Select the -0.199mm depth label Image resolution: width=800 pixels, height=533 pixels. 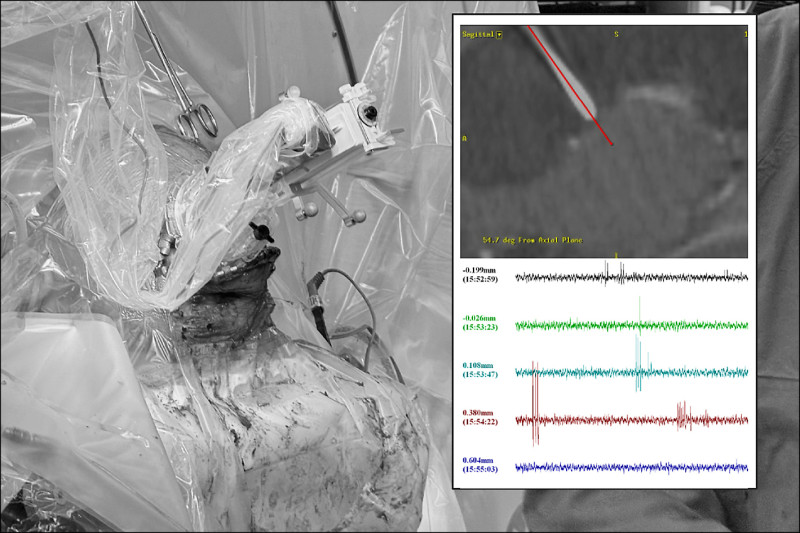483,270
